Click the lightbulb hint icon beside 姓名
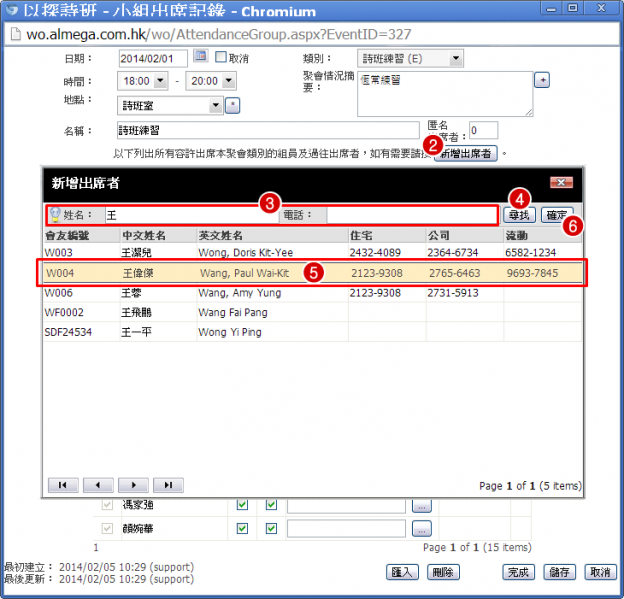Viewport: 624px width, 599px height. 55,215
